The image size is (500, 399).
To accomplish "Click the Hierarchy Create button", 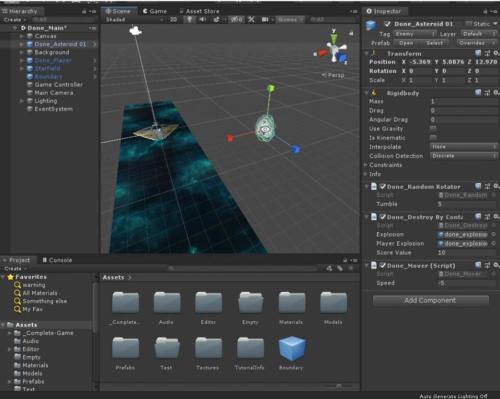I will coord(15,20).
